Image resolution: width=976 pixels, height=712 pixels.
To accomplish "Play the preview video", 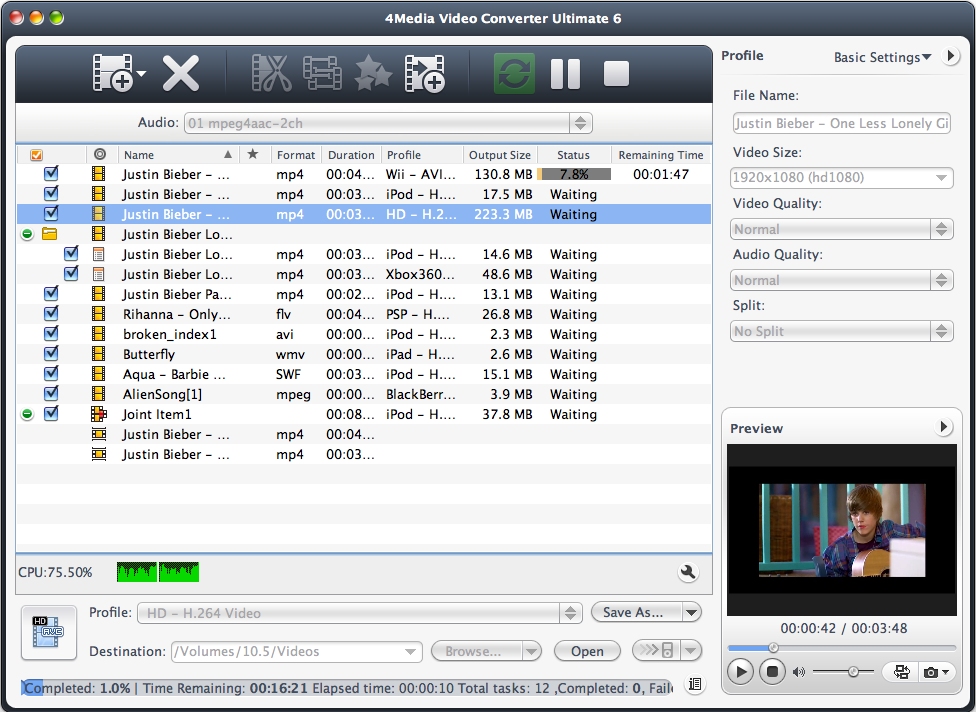I will click(740, 672).
